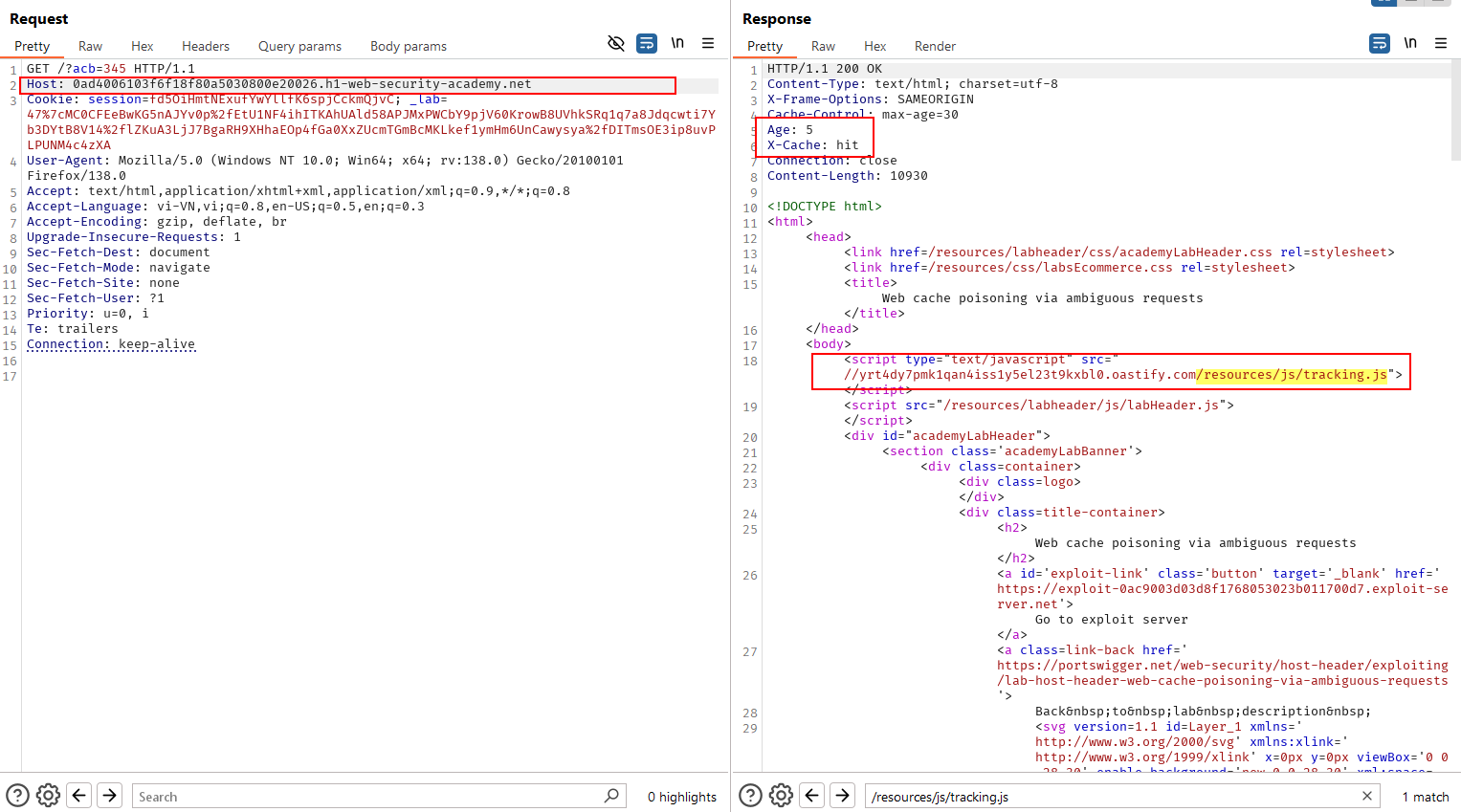Click the 'HTTP/1.1 200 OK' response line
Screen dimensions: 1461x812
pyautogui.click(x=825, y=69)
